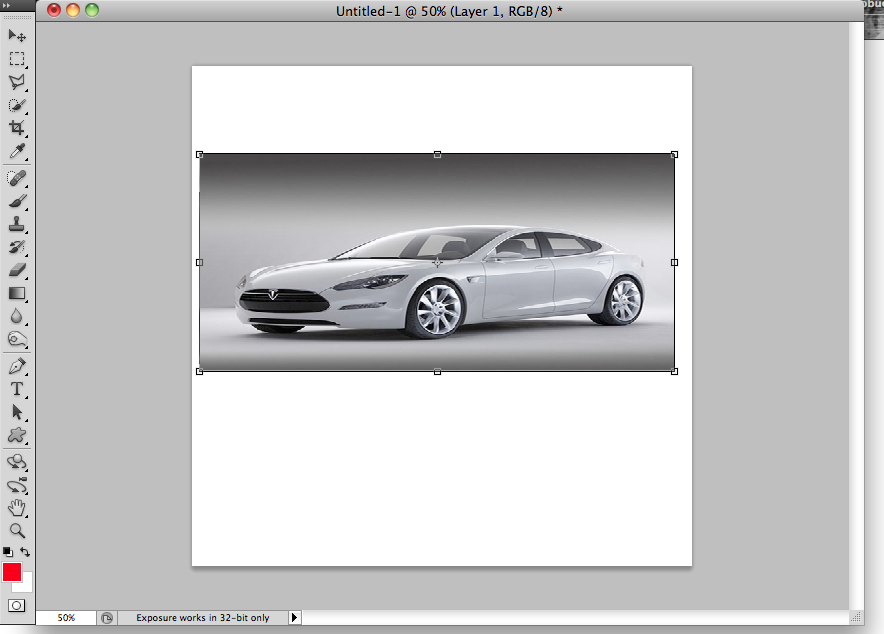
Task: Reset default foreground and background colors
Action: (x=8, y=552)
